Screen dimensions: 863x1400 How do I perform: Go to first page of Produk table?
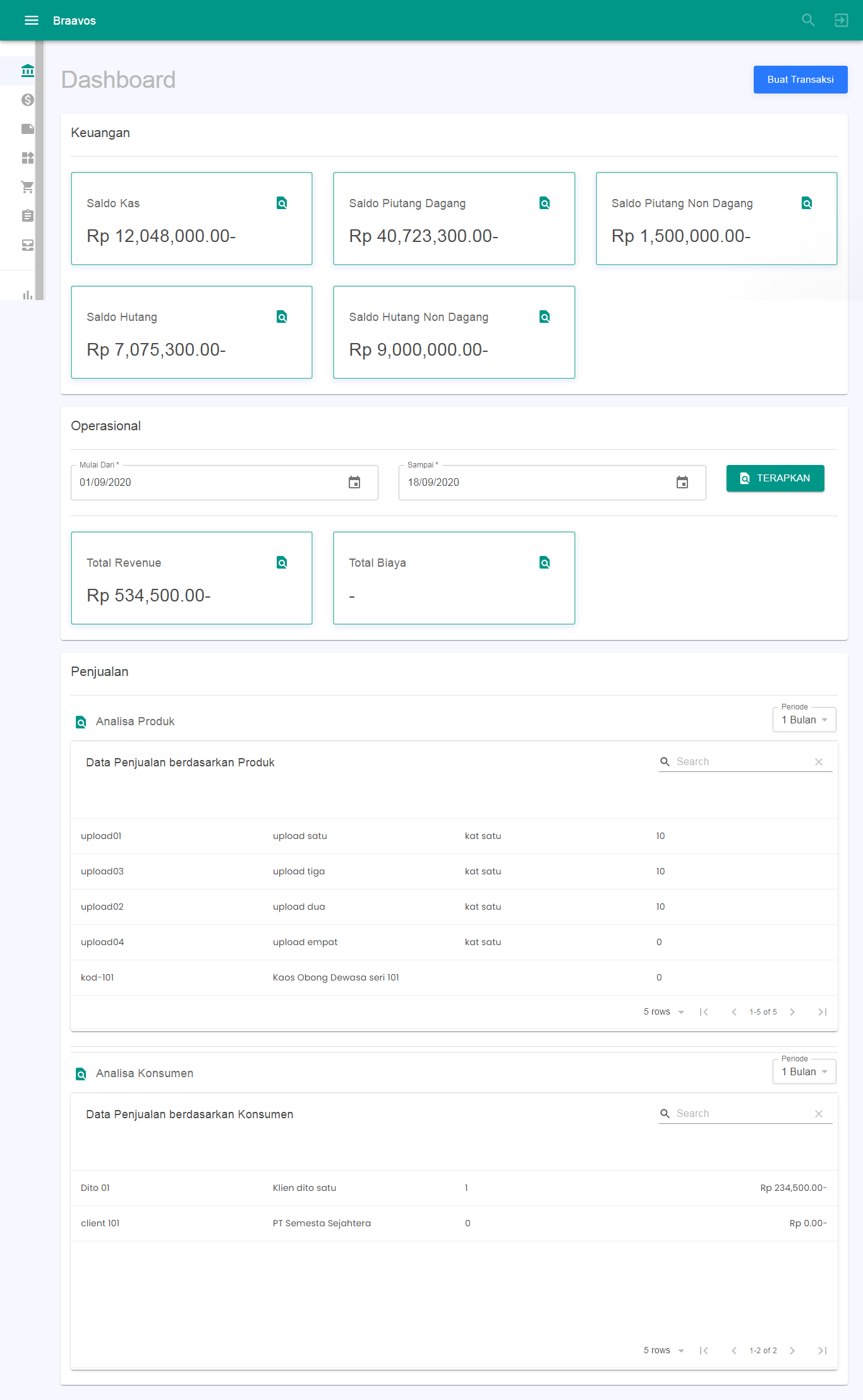704,1012
